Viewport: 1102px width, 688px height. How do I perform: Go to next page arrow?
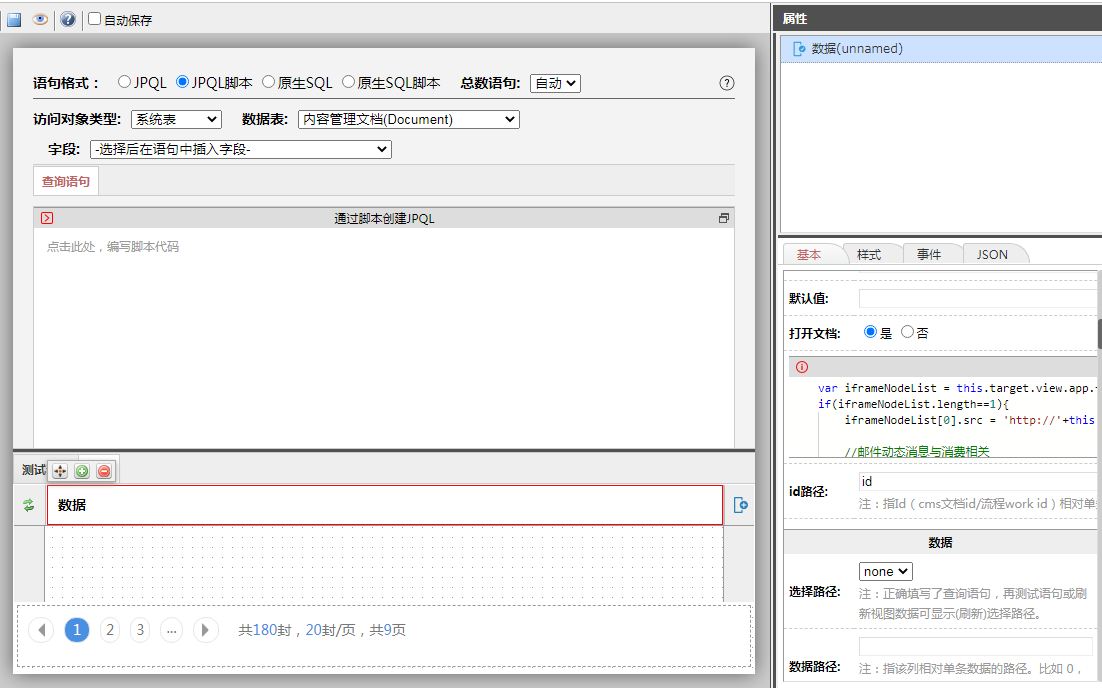pyautogui.click(x=205, y=630)
